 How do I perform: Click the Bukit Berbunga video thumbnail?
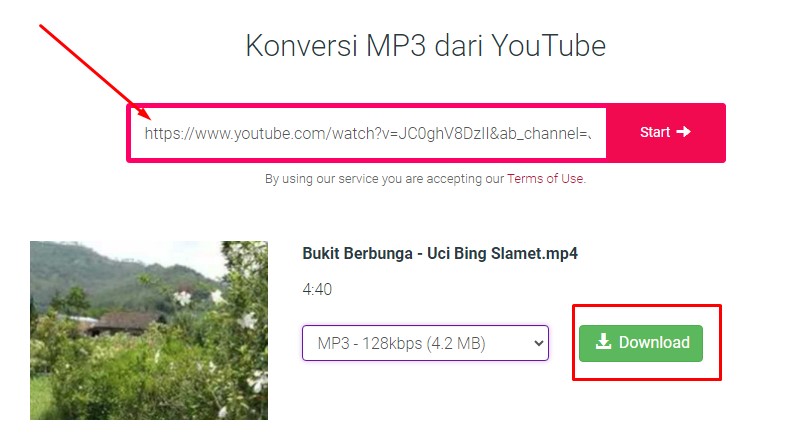point(149,330)
